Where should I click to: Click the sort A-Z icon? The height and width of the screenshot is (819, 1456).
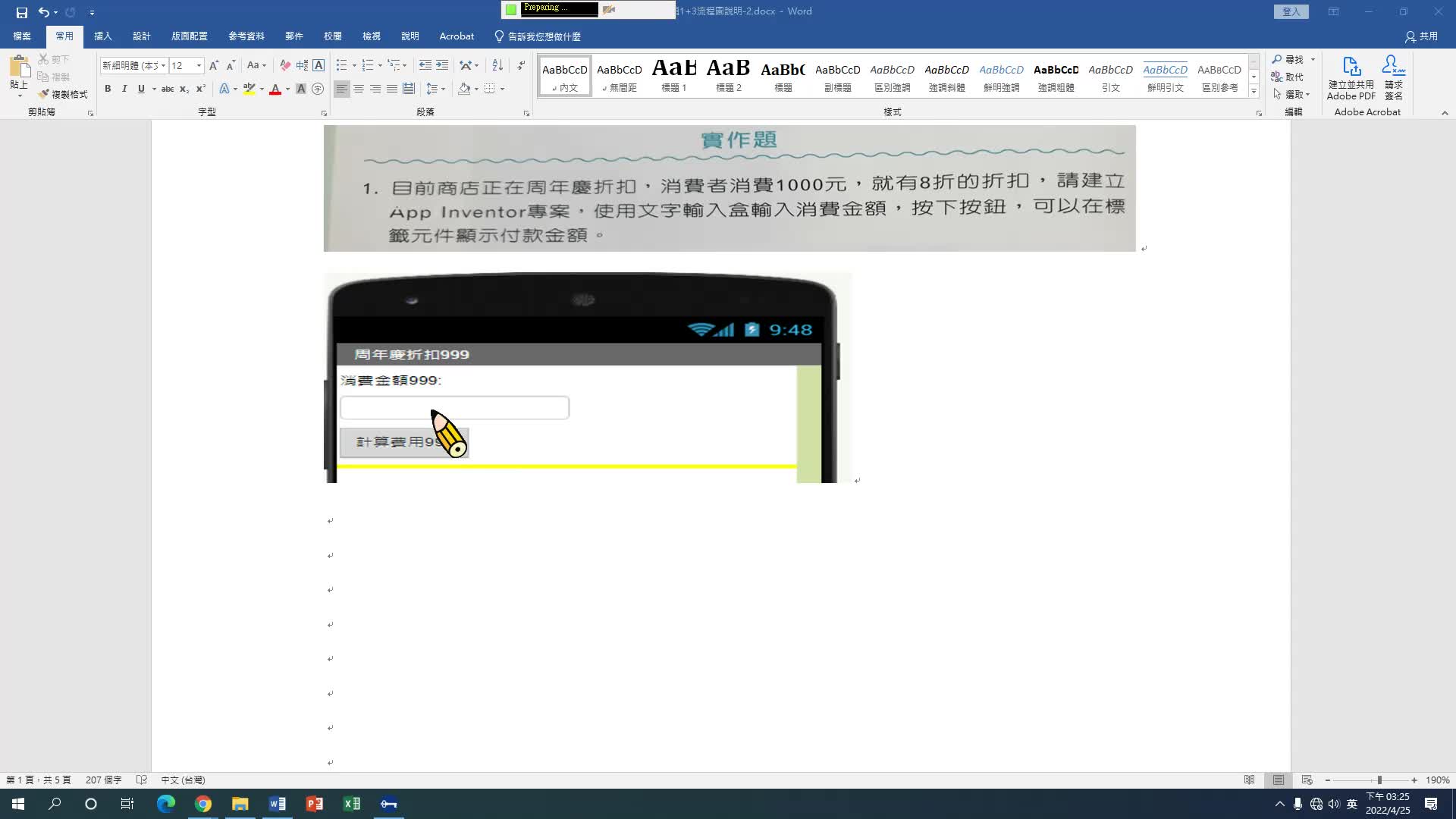(497, 65)
